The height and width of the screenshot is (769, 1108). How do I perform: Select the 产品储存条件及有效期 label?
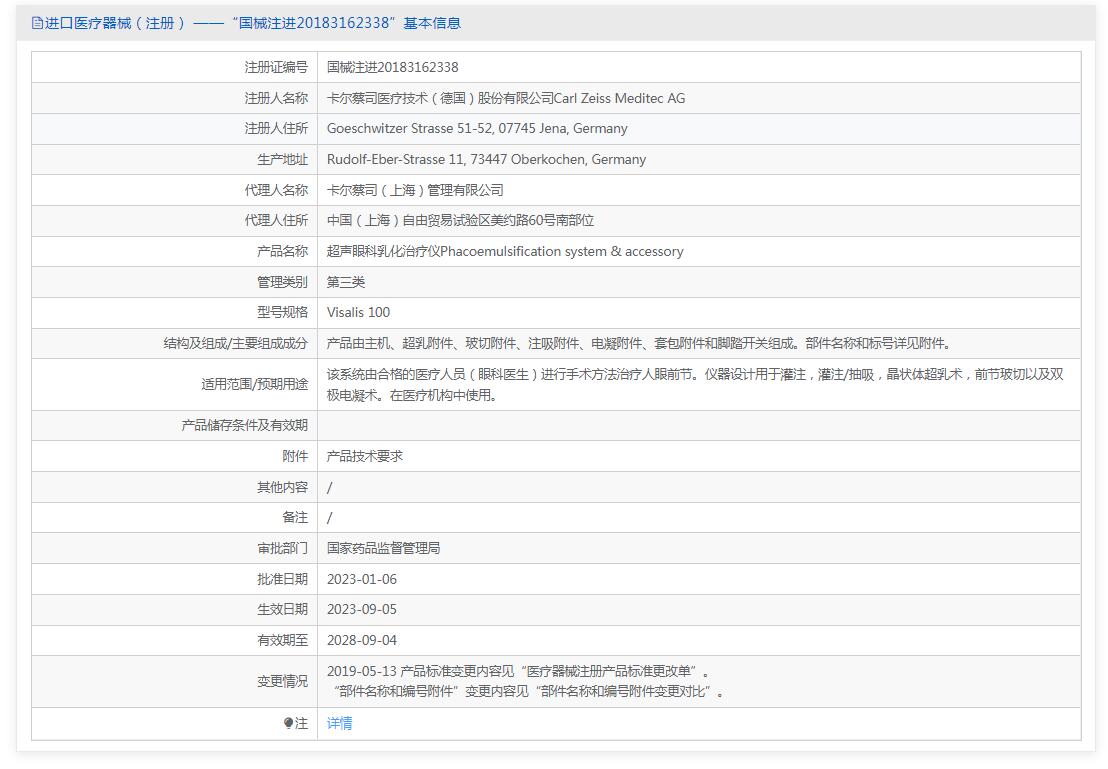coord(244,425)
